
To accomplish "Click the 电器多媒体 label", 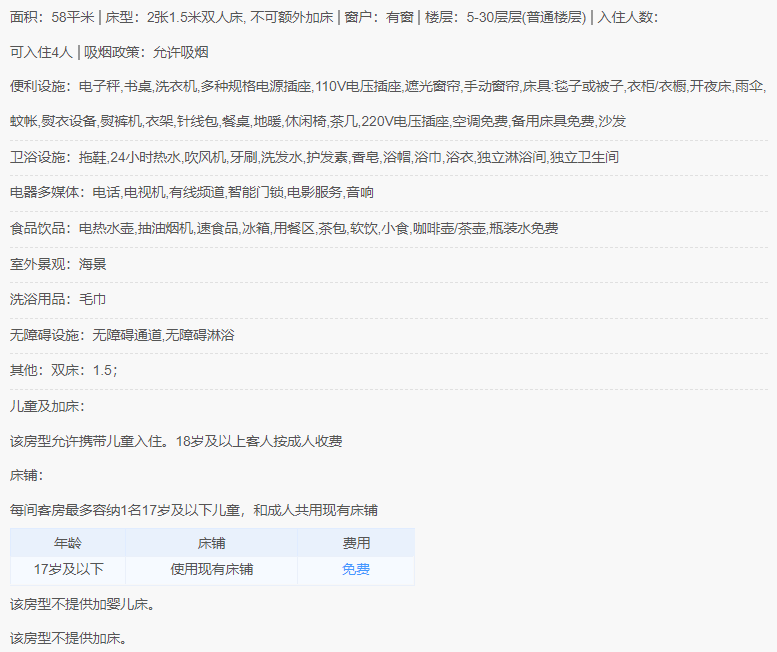I will tap(48, 192).
